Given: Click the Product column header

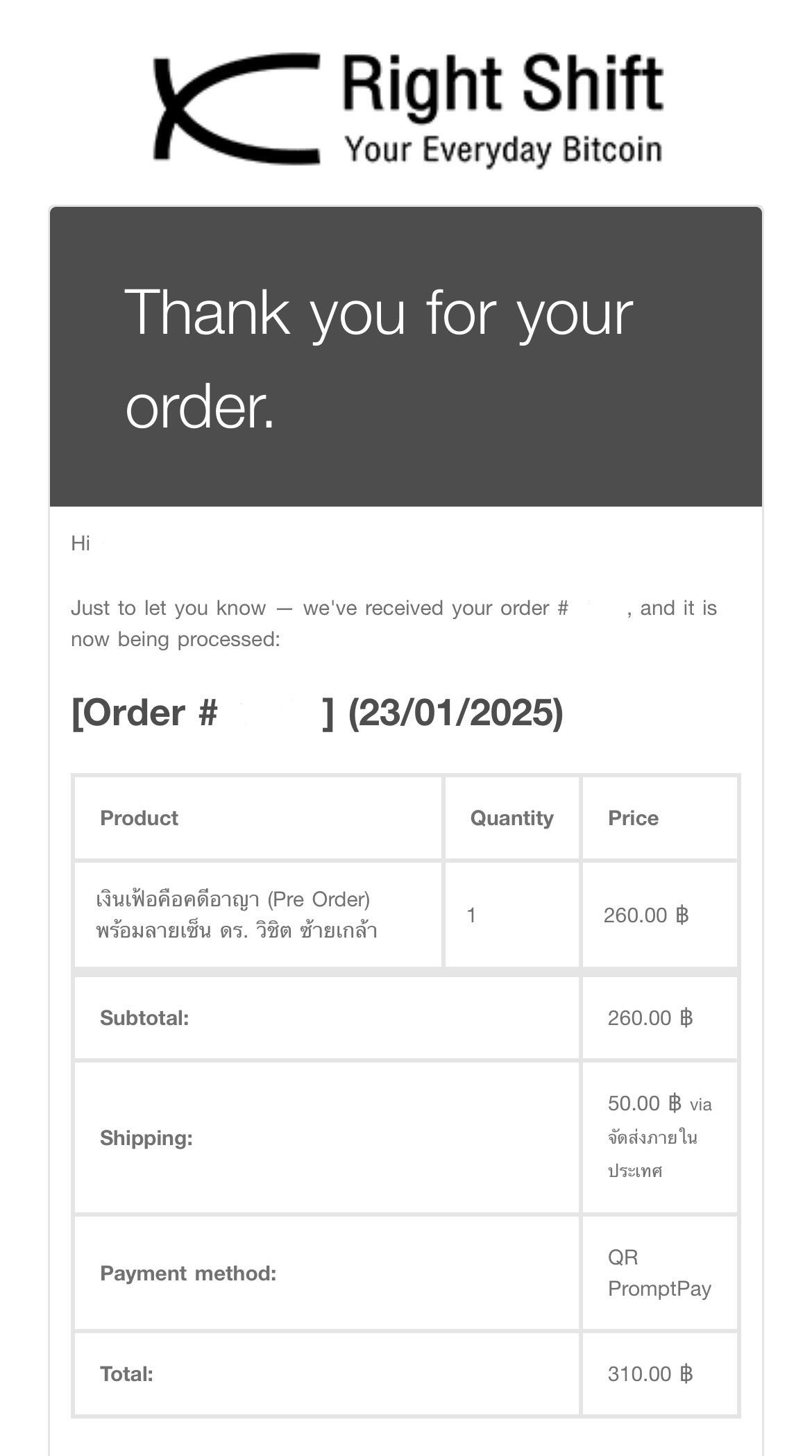Looking at the screenshot, I should pos(139,818).
